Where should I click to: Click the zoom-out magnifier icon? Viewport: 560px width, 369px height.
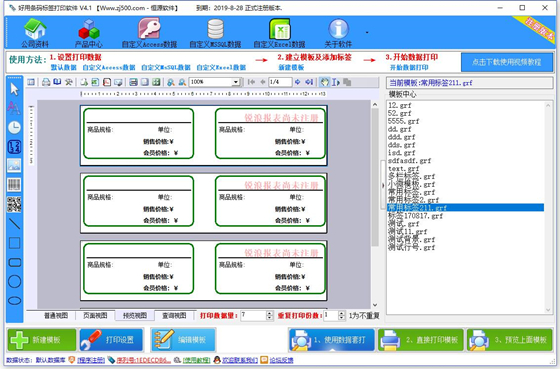click(x=182, y=82)
